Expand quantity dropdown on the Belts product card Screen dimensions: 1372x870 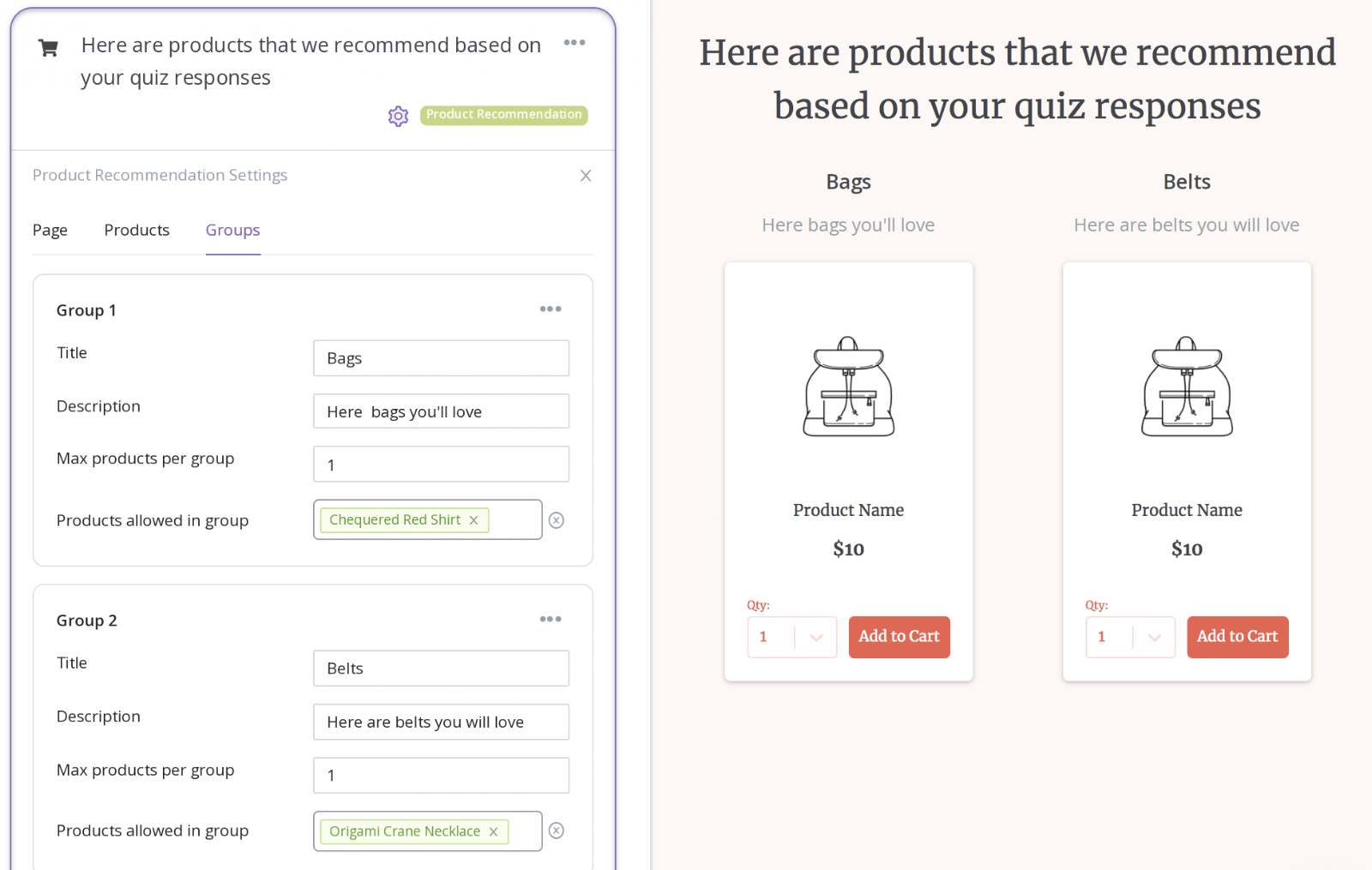(x=1154, y=637)
